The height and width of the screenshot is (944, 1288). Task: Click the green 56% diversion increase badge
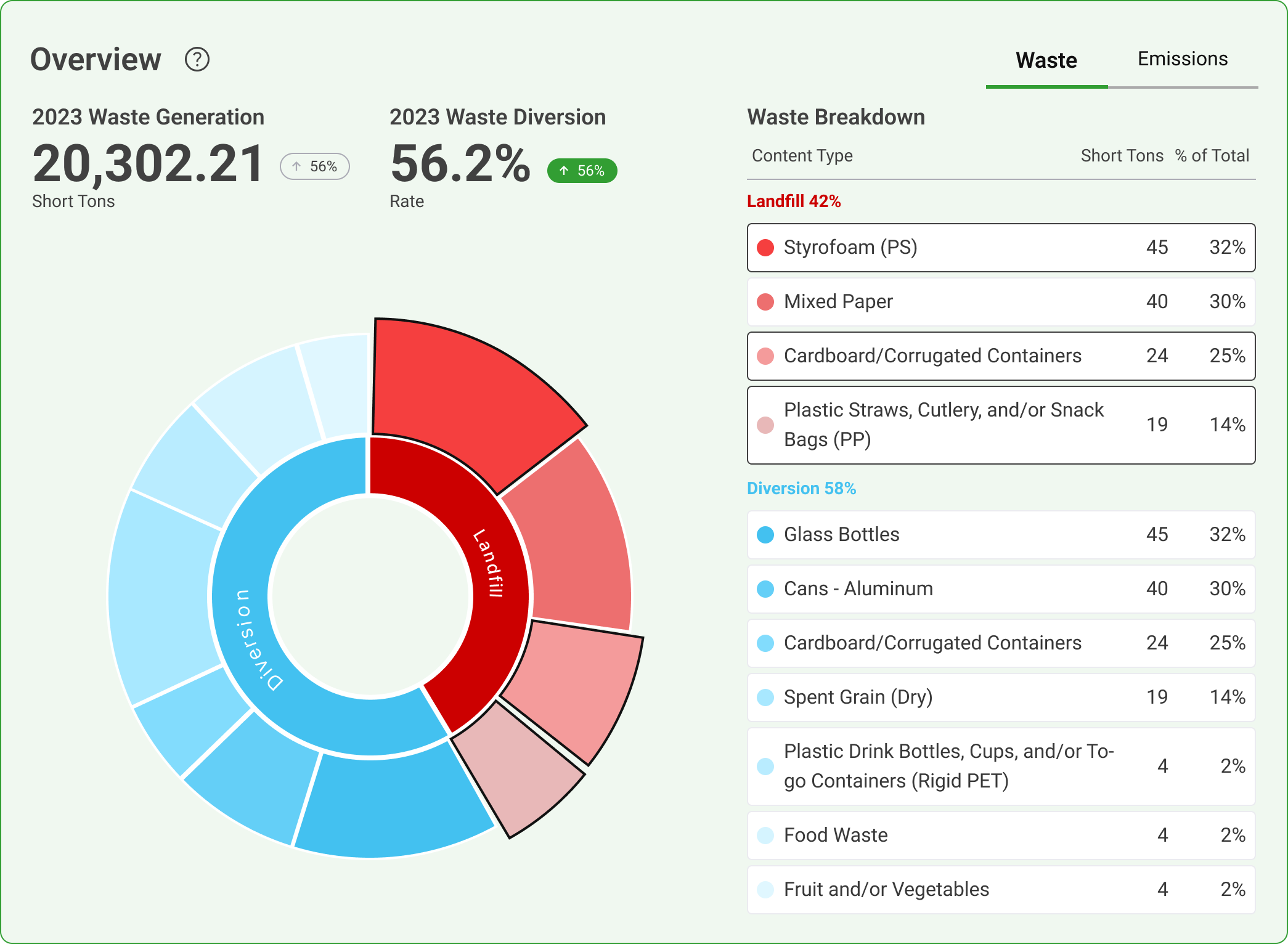(x=582, y=171)
